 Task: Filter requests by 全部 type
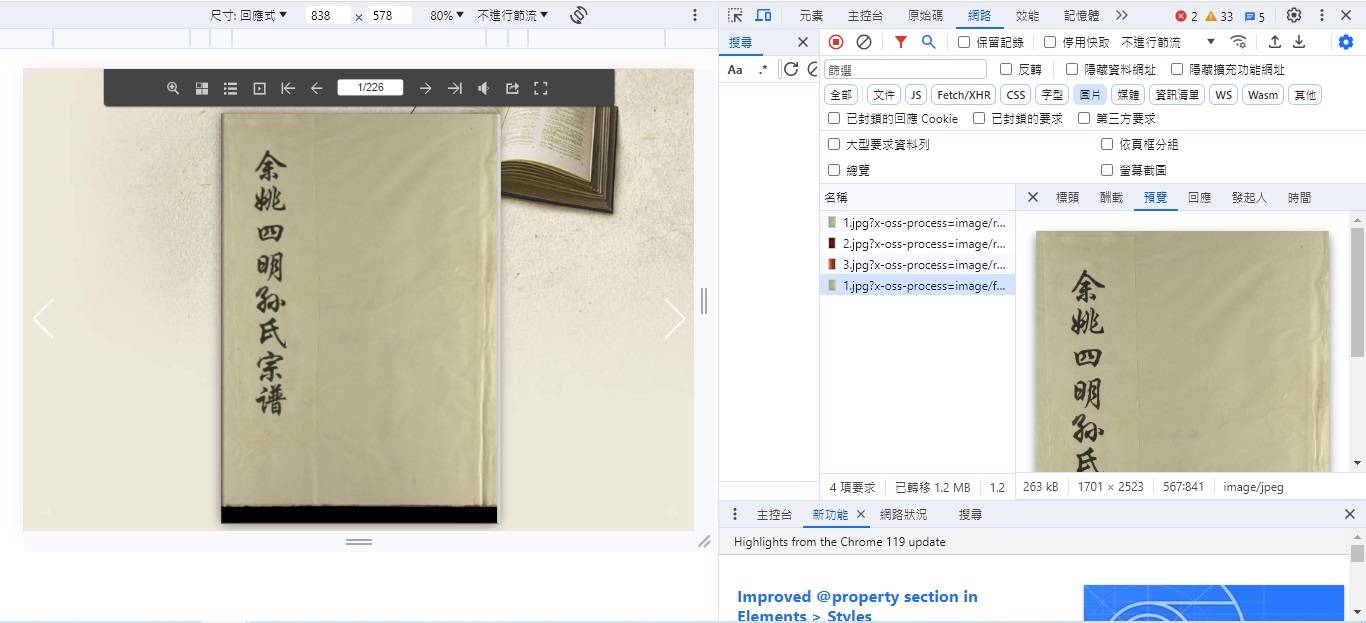841,95
